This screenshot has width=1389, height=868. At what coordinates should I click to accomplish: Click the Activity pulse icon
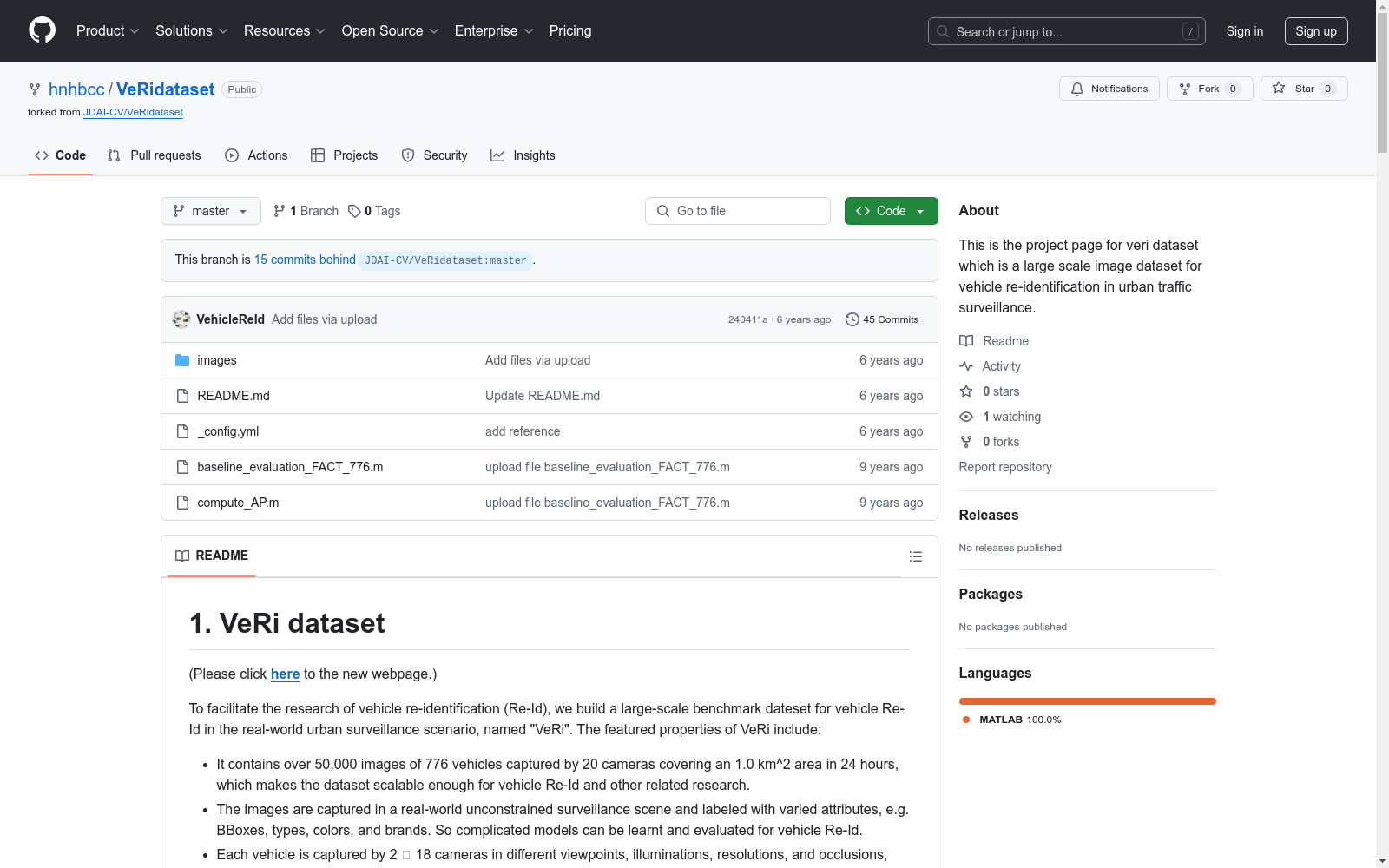(966, 366)
